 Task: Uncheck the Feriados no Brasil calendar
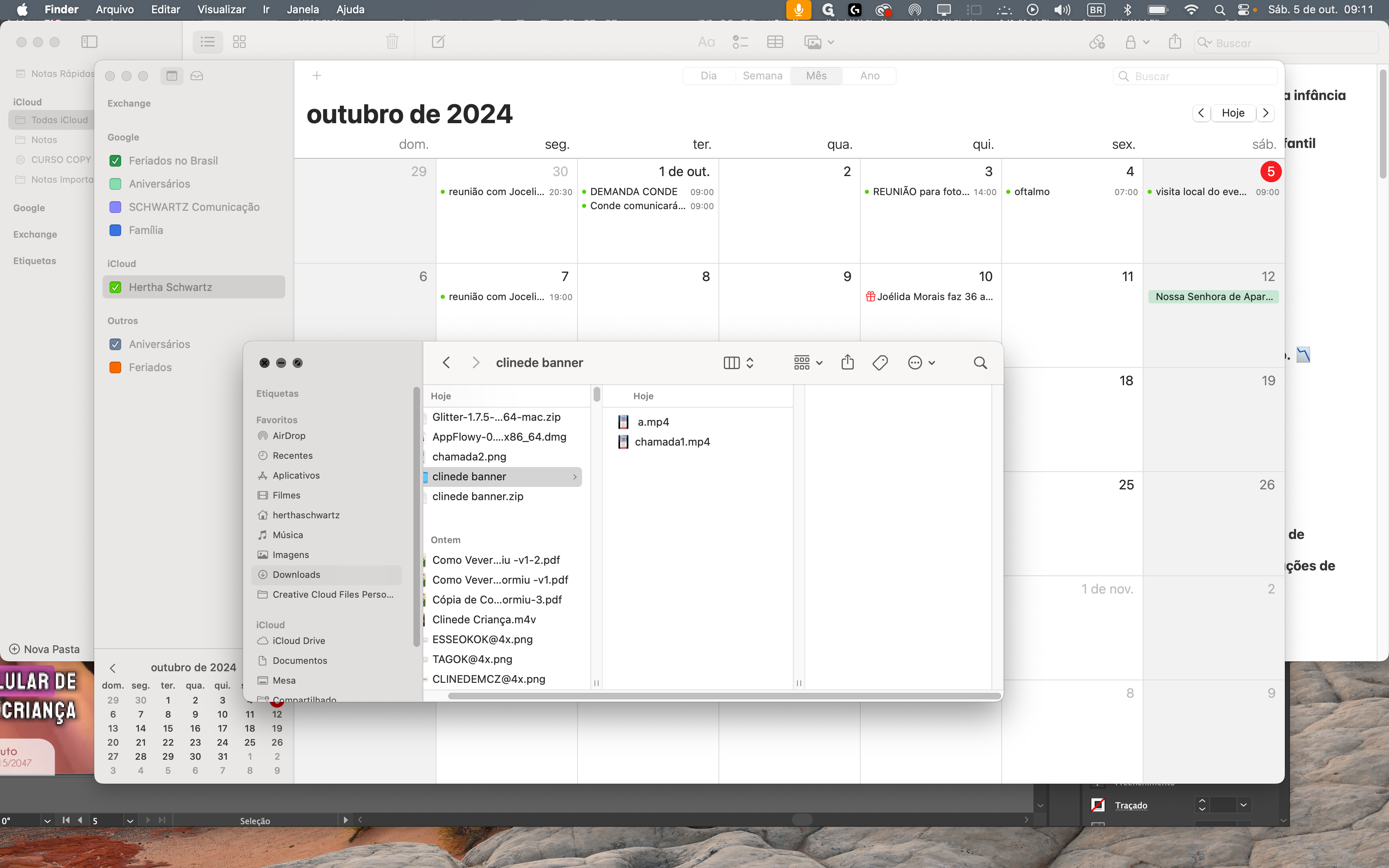point(115,161)
